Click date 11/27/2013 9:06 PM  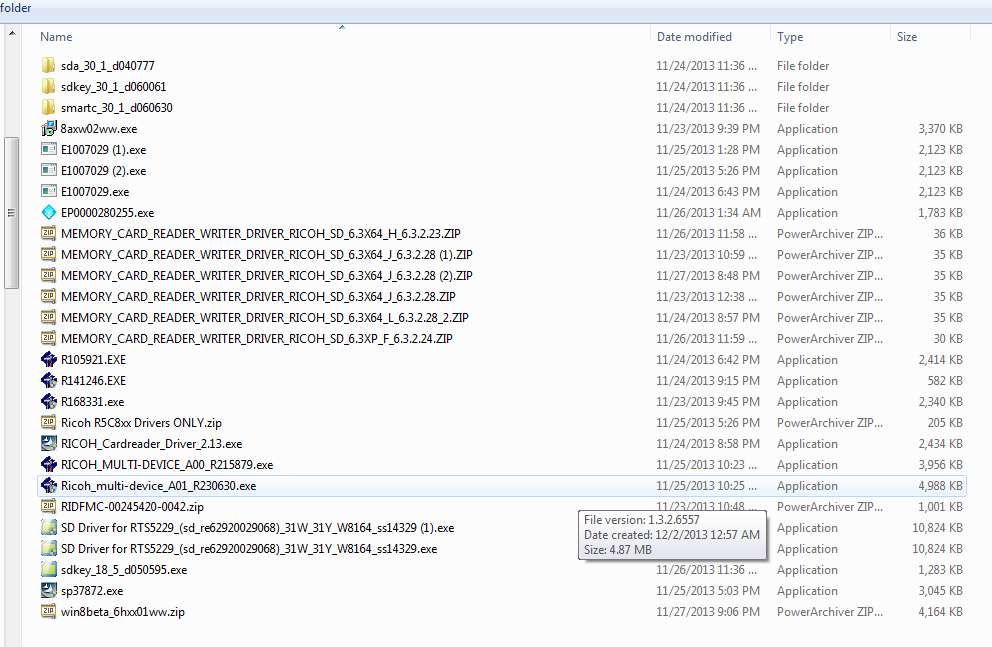pyautogui.click(x=708, y=611)
